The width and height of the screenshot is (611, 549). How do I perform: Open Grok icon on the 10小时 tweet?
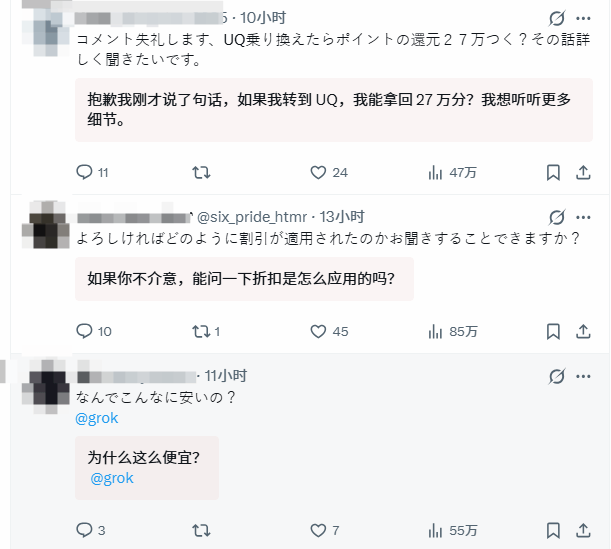556,18
